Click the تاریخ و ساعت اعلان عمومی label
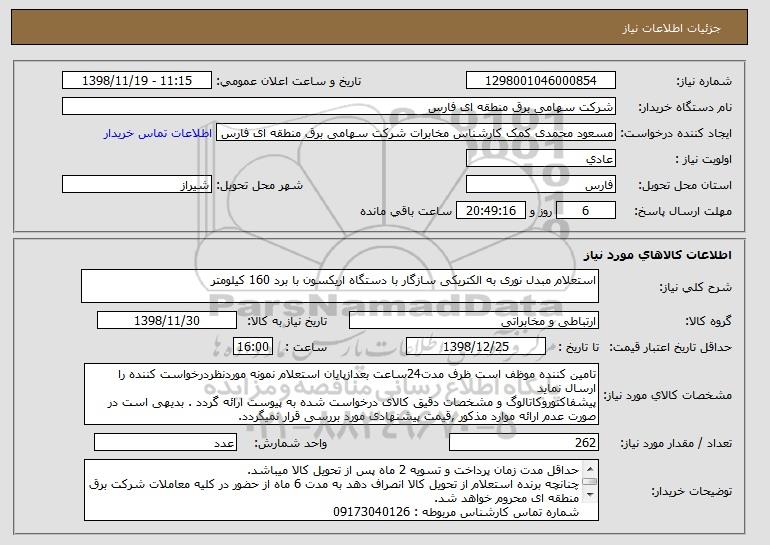The height and width of the screenshot is (545, 770). tap(289, 82)
